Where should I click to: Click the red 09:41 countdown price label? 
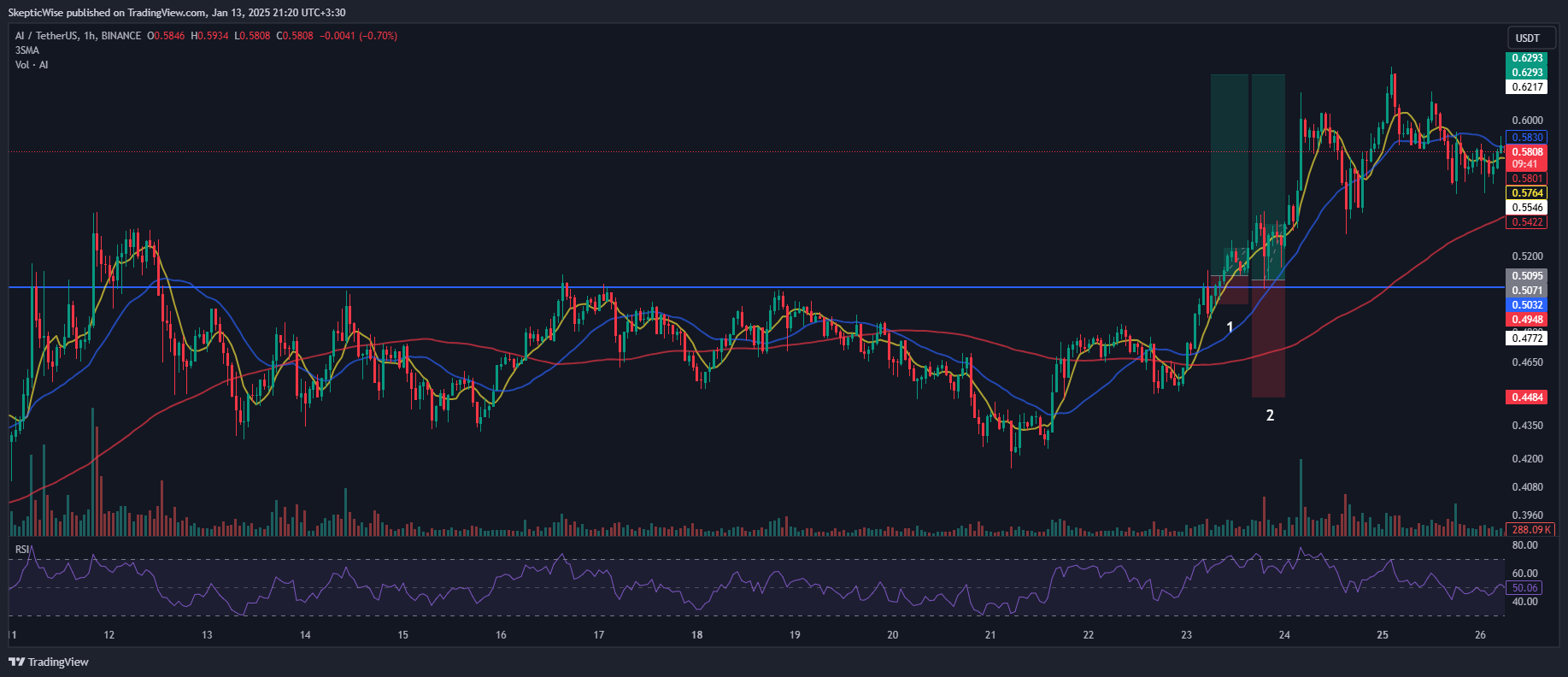1527,164
